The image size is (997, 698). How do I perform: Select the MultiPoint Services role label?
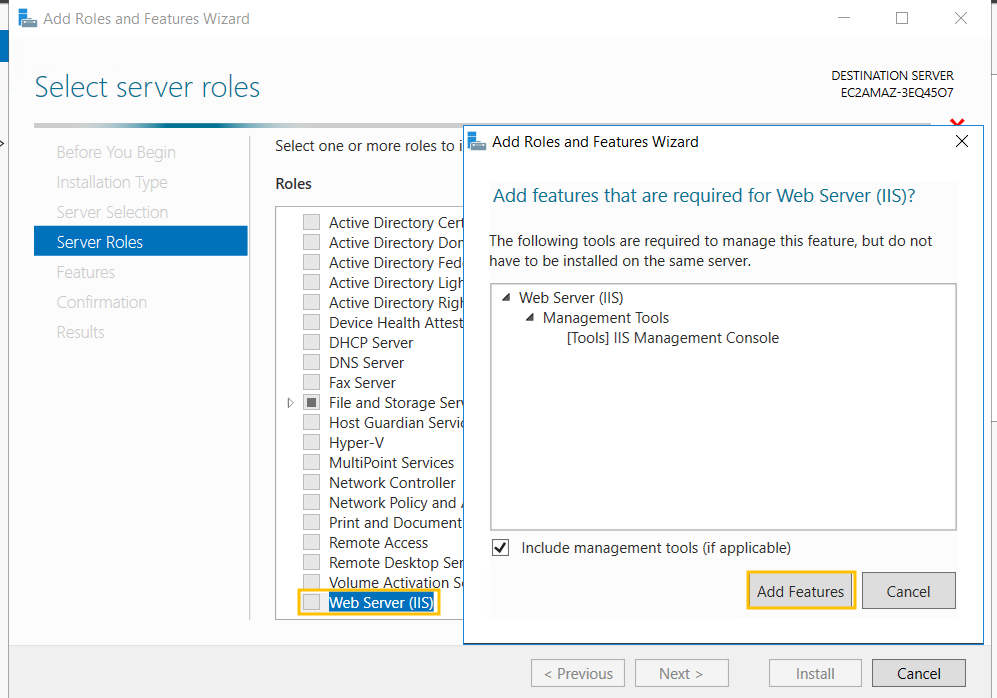coord(391,462)
